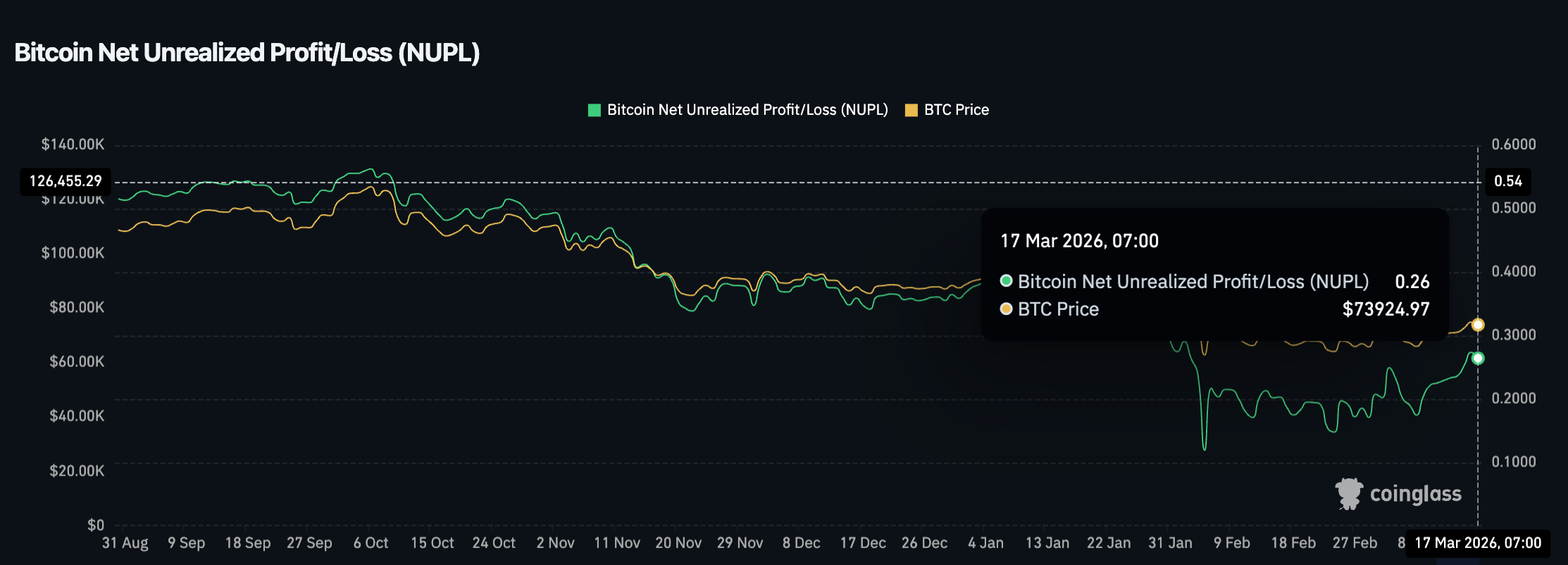Screen dimensions: 1568x565
Task: Click the yellow BTC price point marker on the line
Action: click(1478, 325)
